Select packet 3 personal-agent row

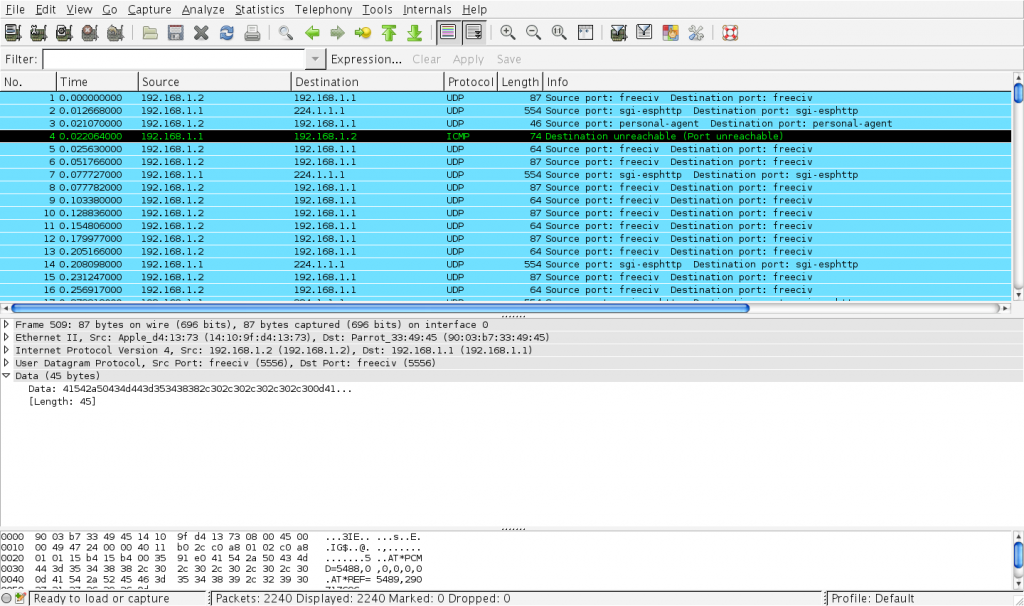[x=505, y=123]
